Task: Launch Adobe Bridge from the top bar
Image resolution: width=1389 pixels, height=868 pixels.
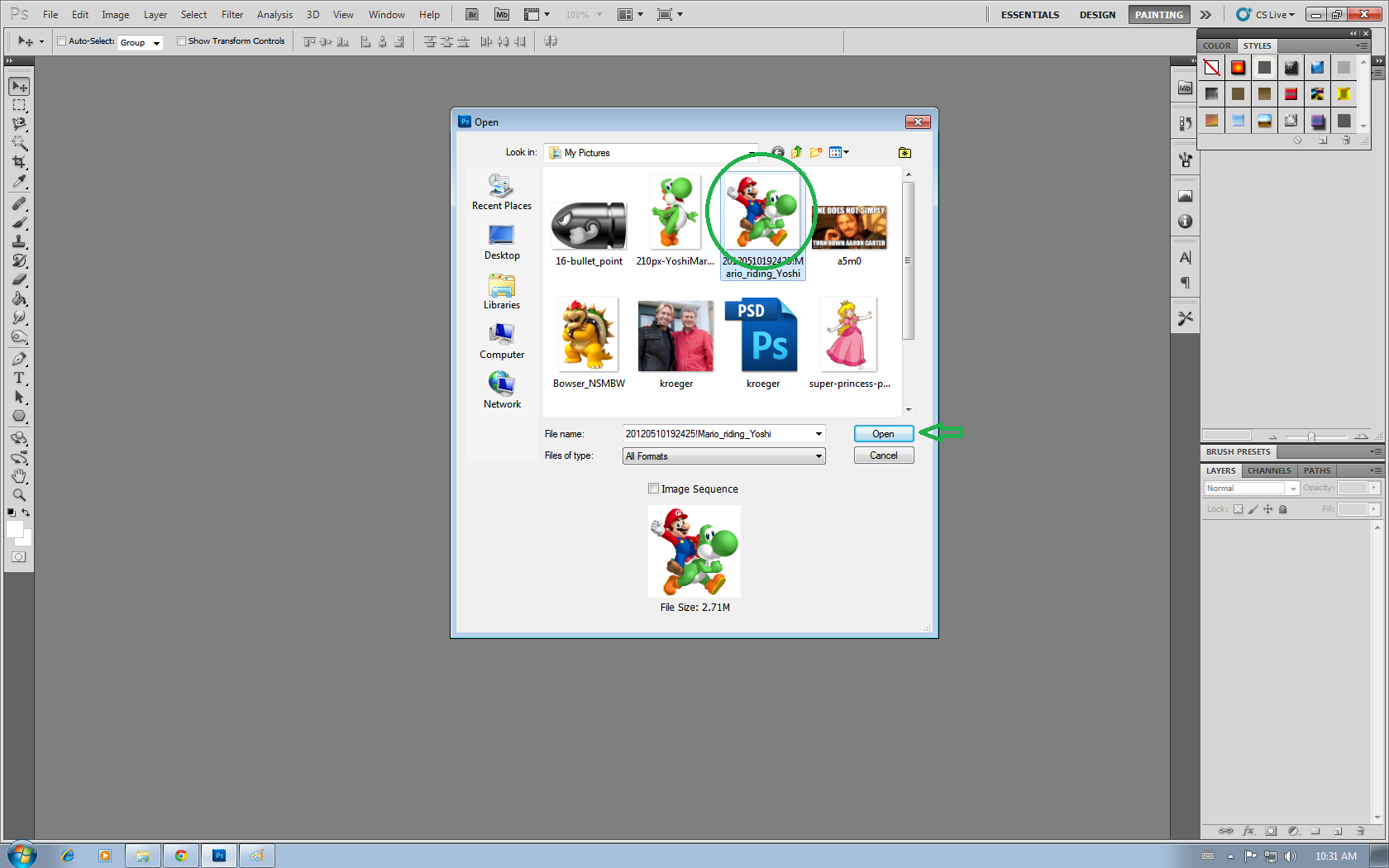Action: (472, 14)
